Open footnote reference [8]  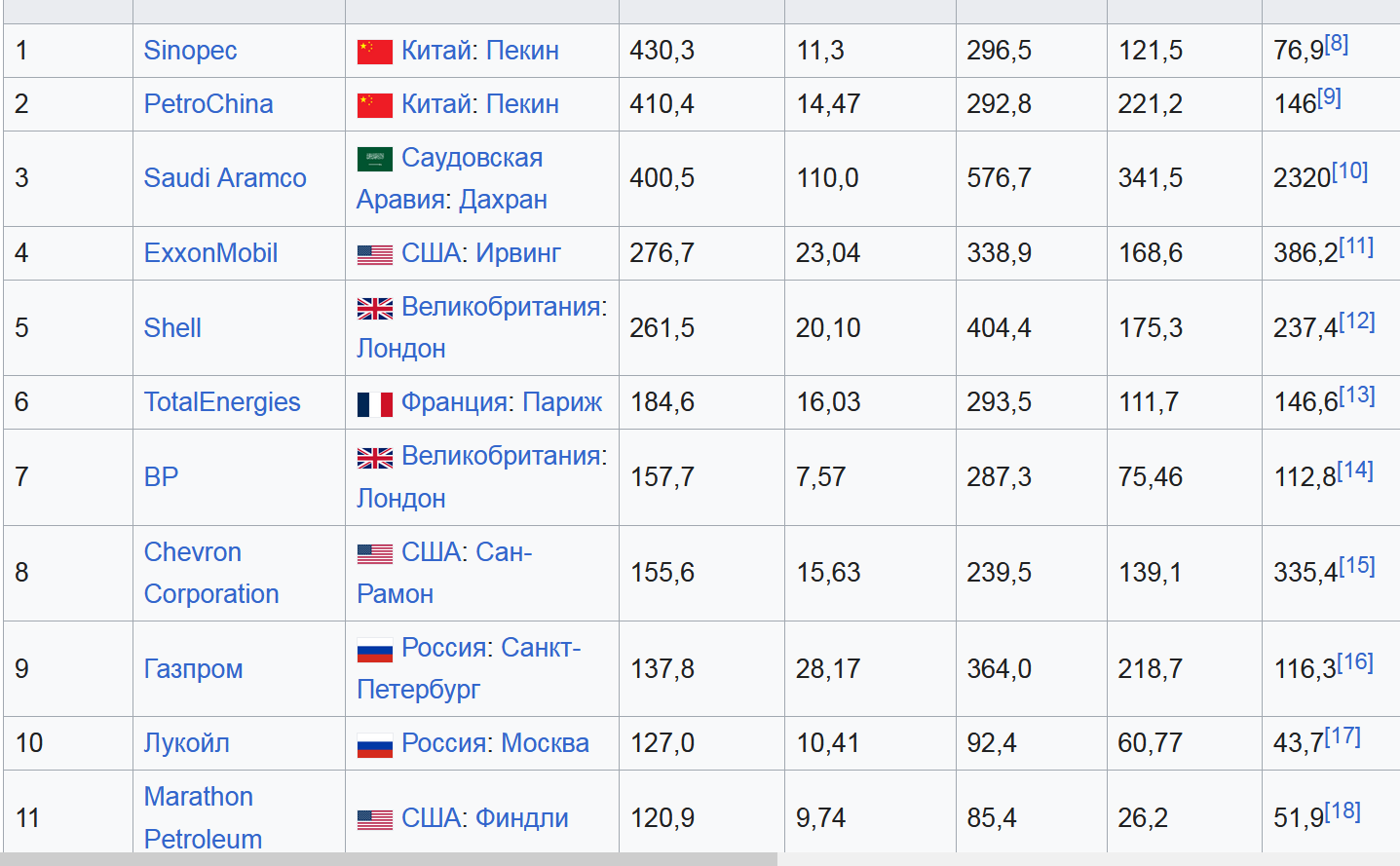tap(1337, 44)
